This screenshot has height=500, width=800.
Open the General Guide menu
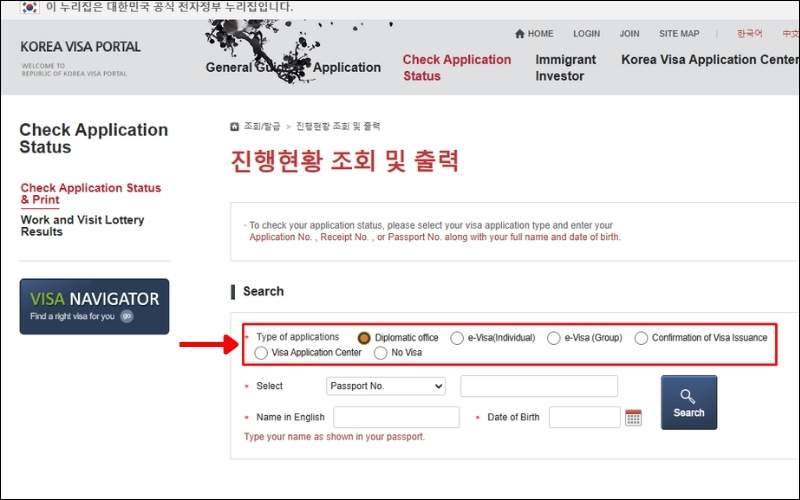pos(245,67)
